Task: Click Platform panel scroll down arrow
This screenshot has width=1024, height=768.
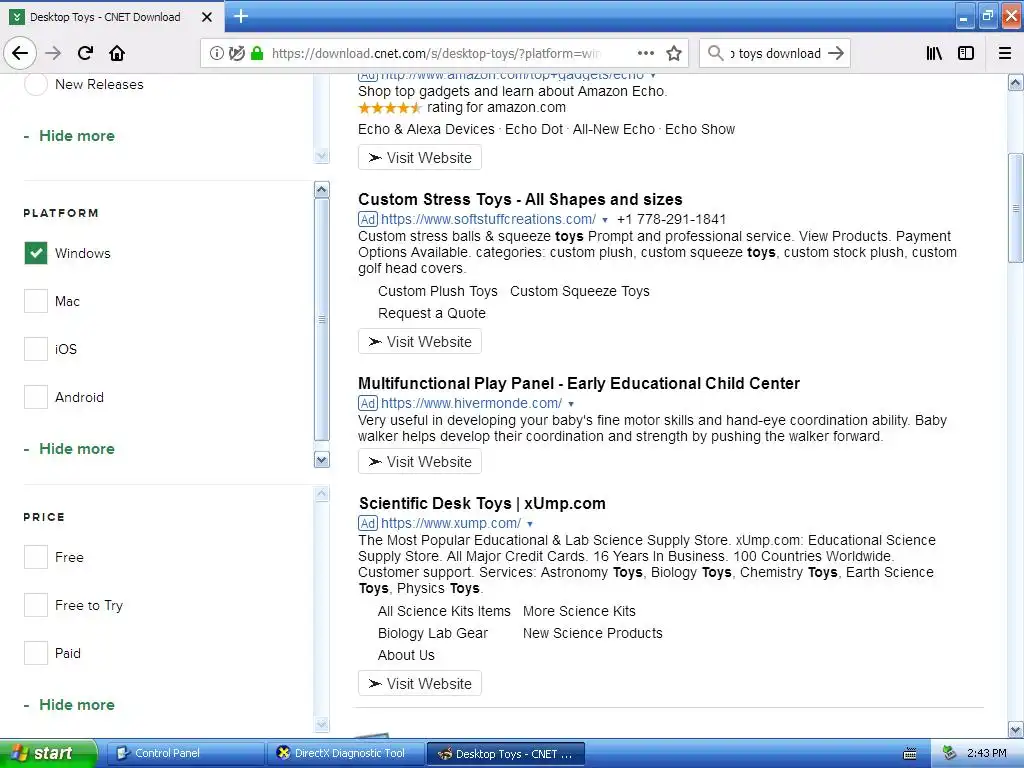Action: 321,460
